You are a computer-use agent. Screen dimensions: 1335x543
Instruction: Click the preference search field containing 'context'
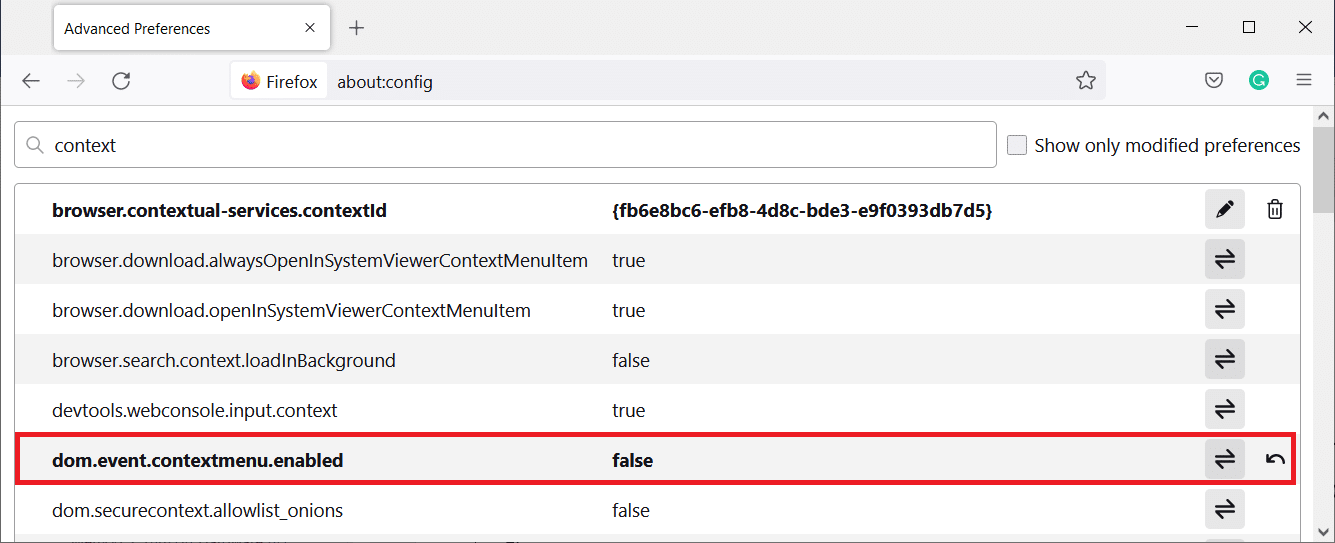click(x=505, y=145)
